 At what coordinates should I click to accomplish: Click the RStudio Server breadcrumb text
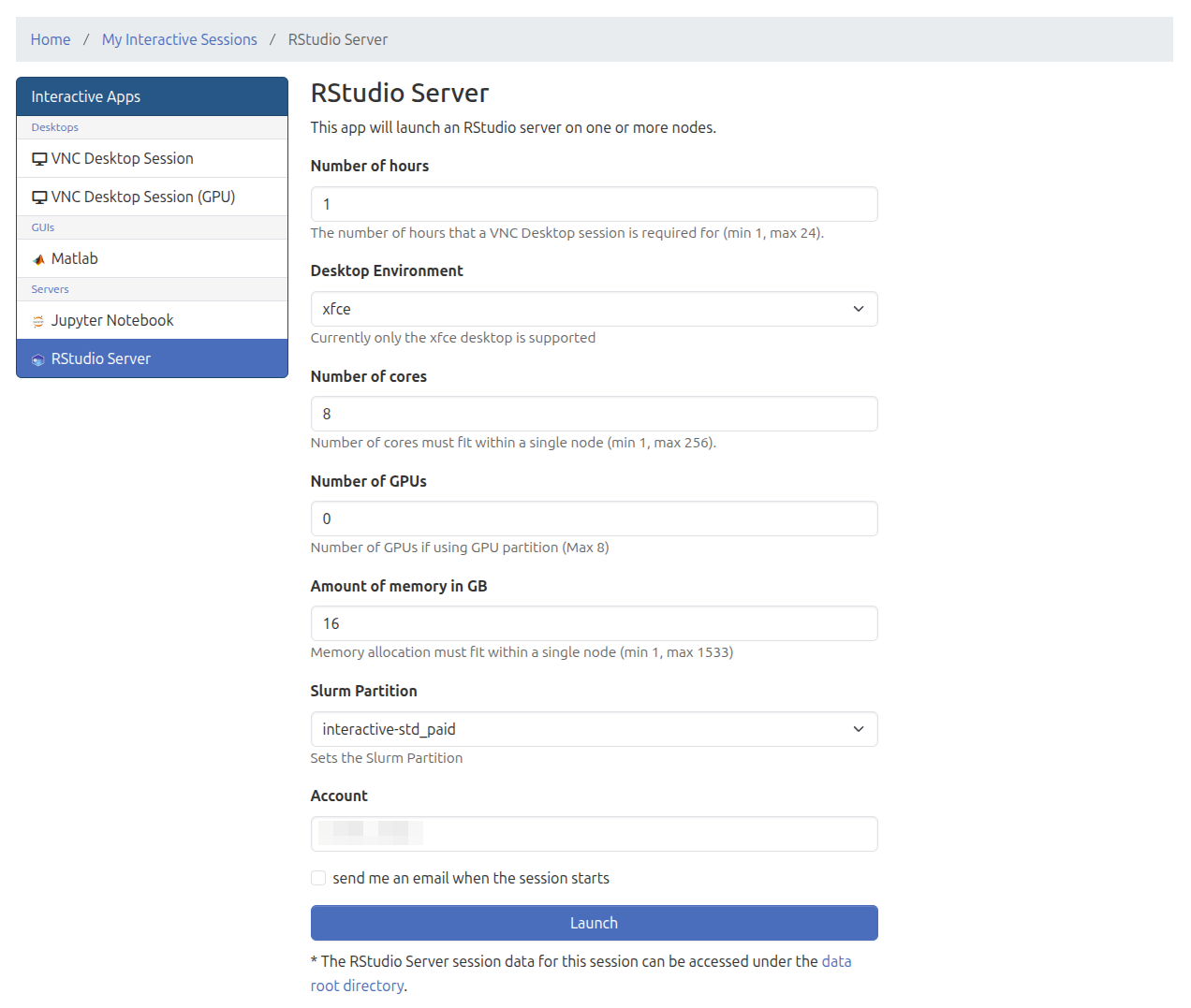click(338, 39)
